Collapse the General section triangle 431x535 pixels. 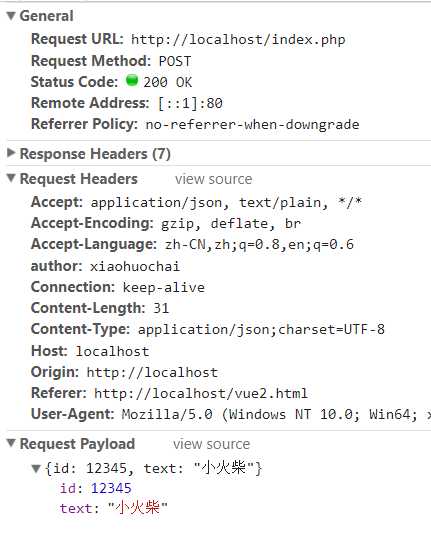11,16
